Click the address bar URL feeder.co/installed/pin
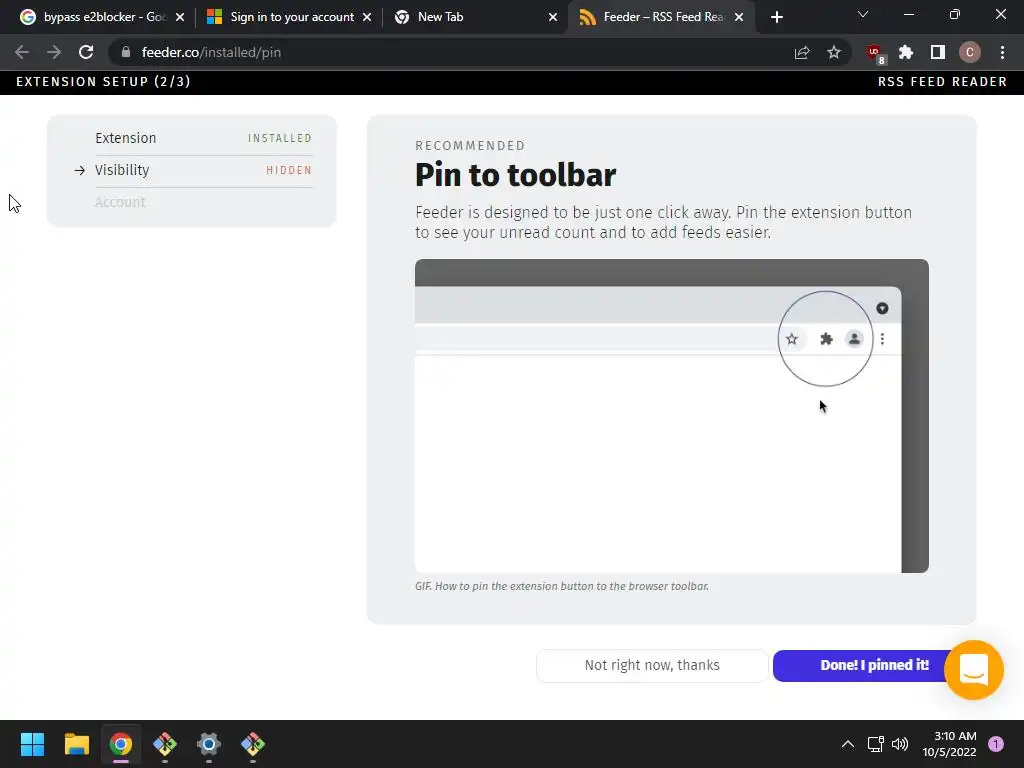This screenshot has height=768, width=1024. pos(211,52)
